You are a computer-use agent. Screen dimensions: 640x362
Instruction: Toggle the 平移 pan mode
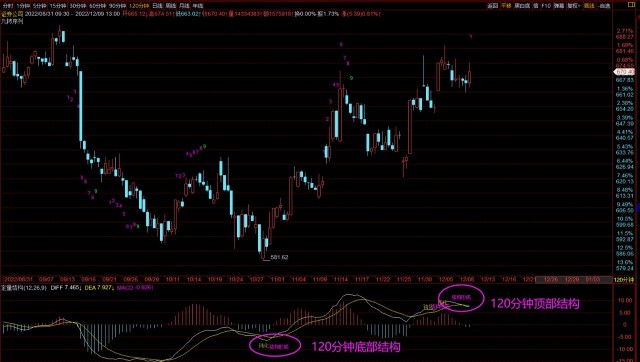pos(506,6)
